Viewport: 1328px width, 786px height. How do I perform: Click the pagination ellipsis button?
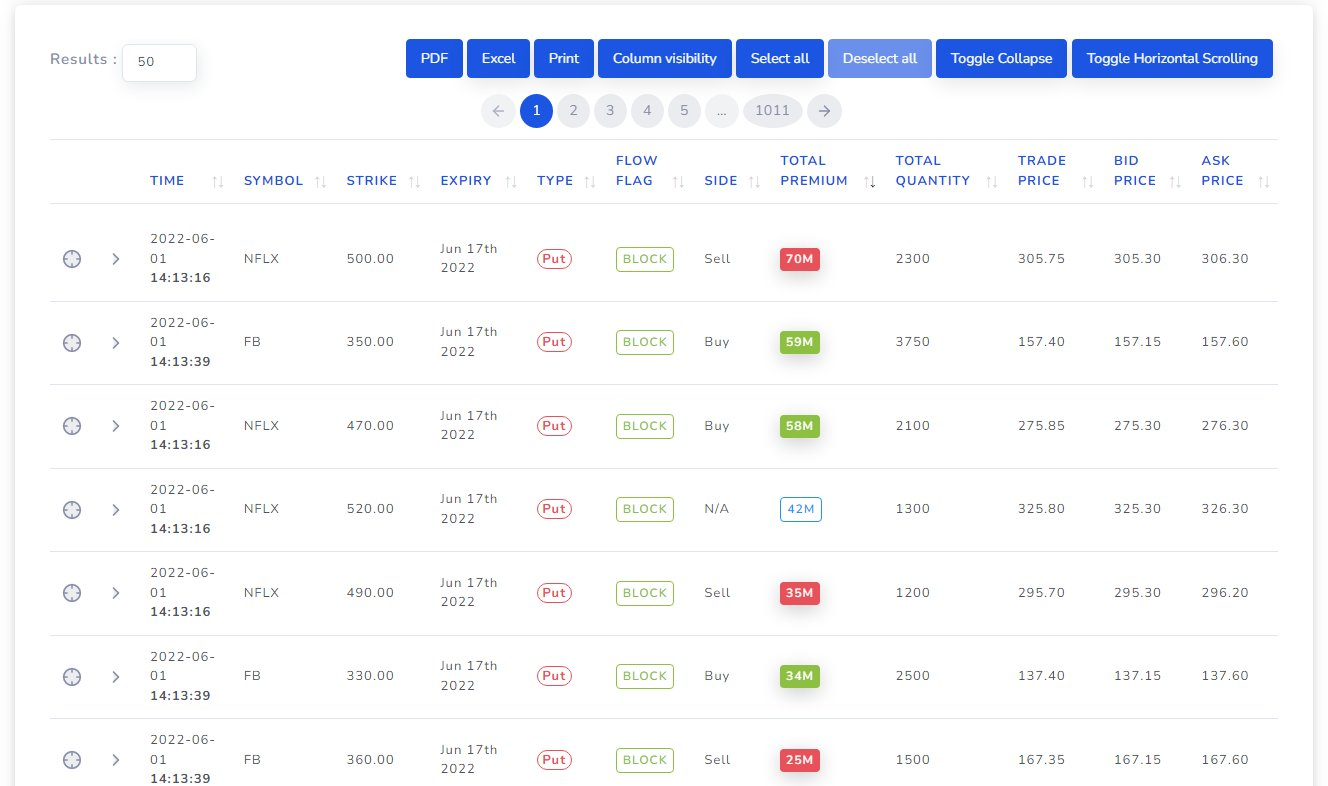click(x=721, y=111)
